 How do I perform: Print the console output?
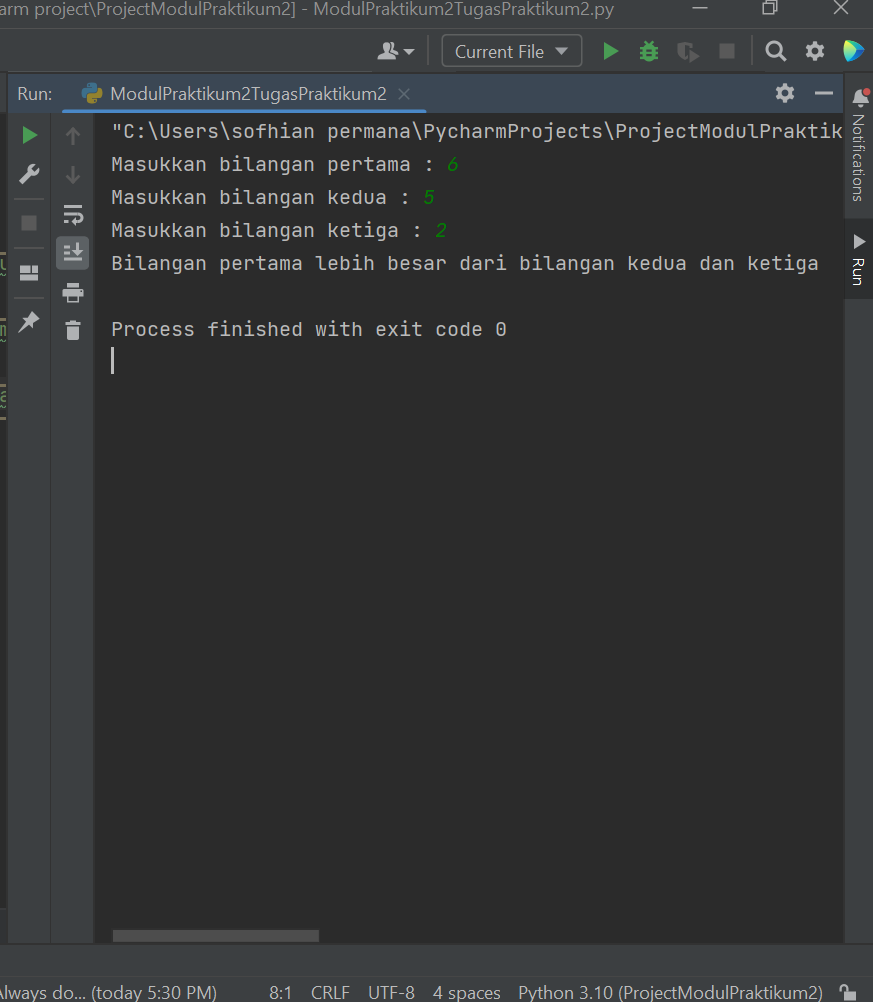[x=72, y=292]
